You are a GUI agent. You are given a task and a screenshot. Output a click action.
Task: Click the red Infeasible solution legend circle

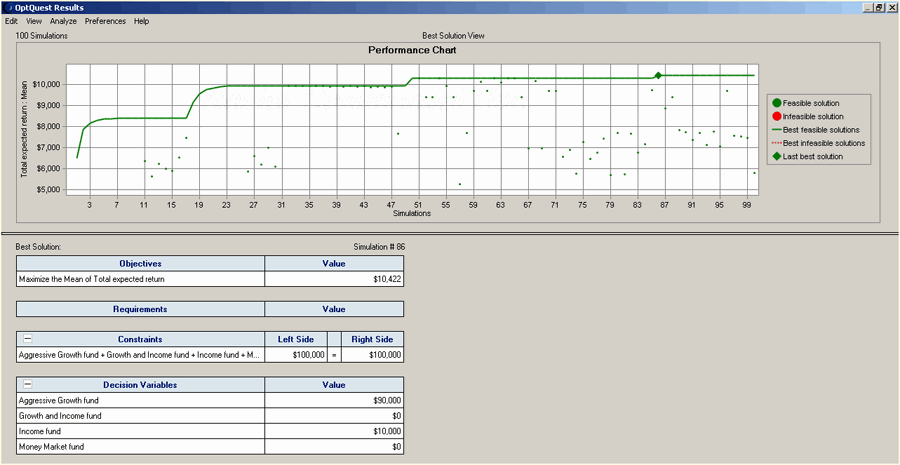776,116
